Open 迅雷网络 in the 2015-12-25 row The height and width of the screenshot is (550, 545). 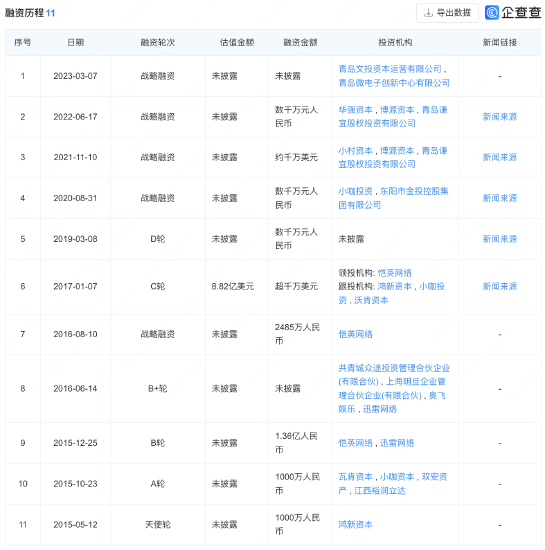point(397,443)
